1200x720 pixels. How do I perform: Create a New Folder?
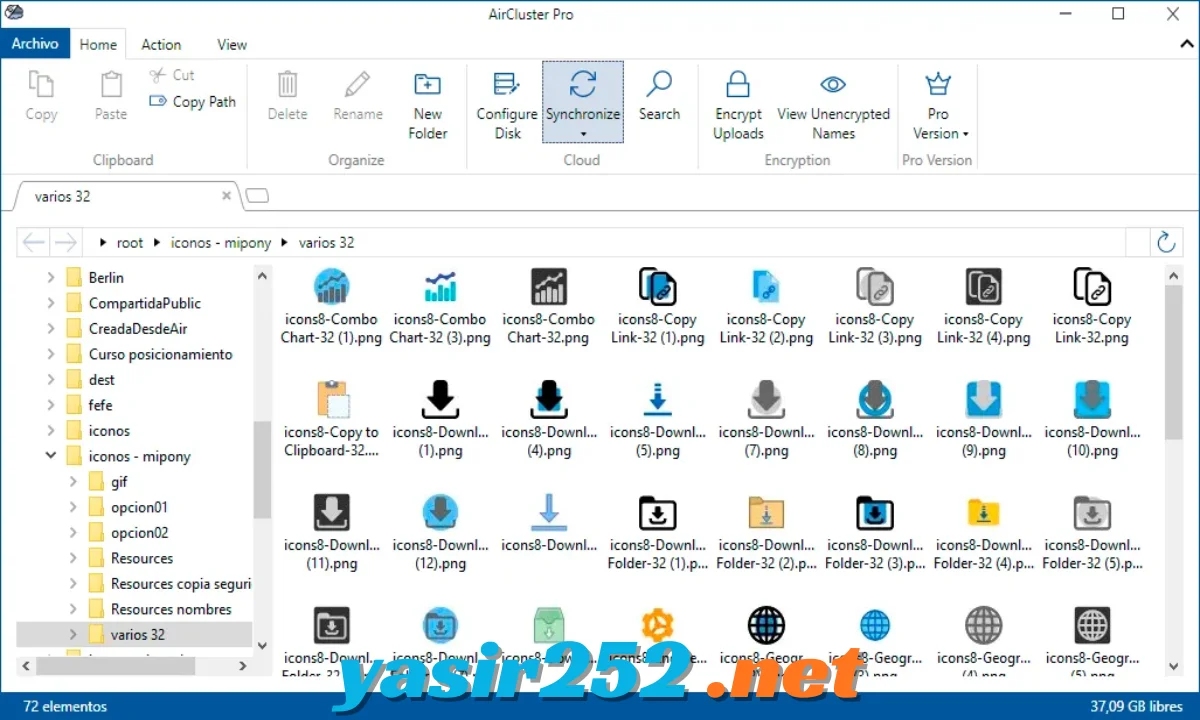click(428, 104)
